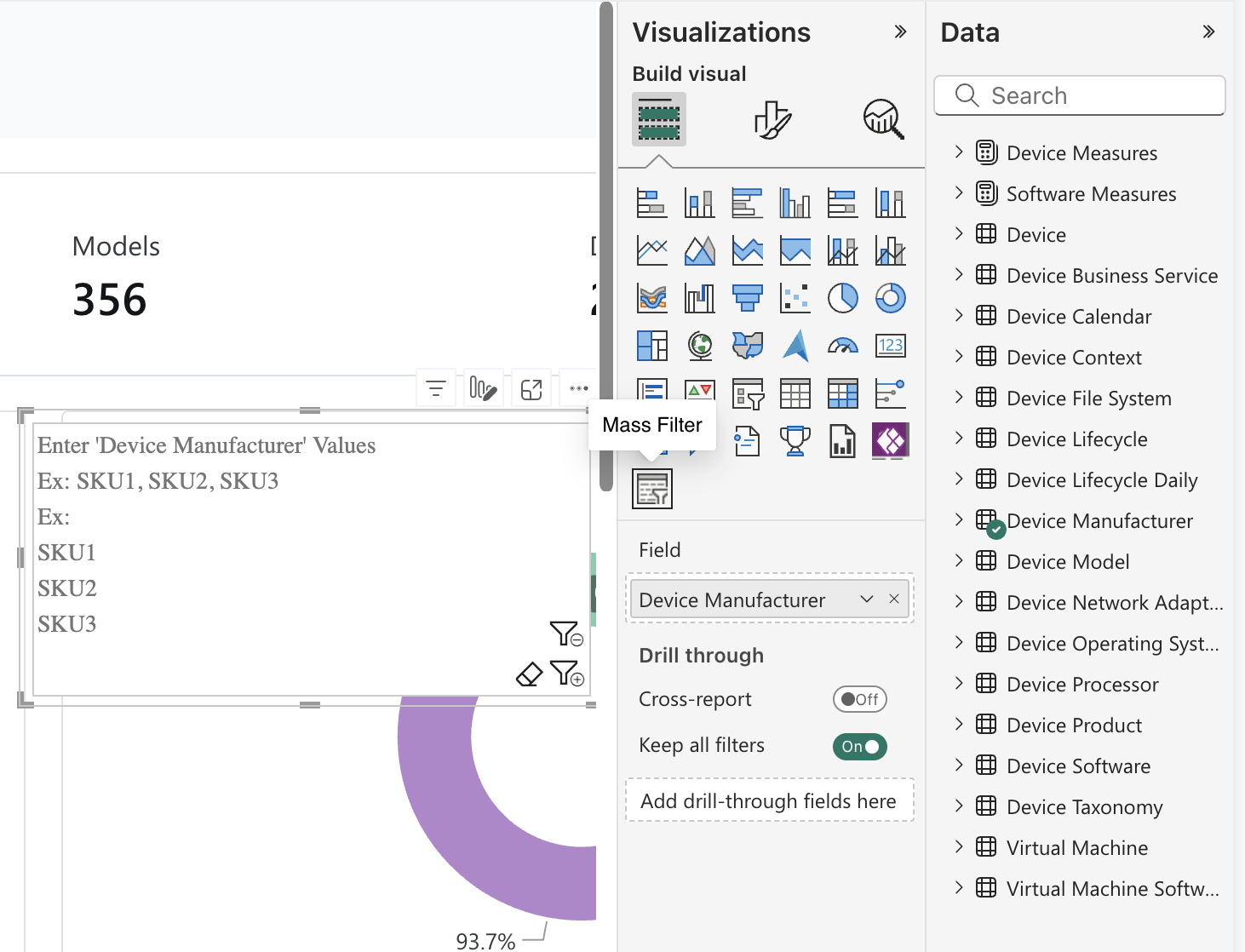
Task: Click the Mass Filter custom visual icon
Action: (x=652, y=489)
